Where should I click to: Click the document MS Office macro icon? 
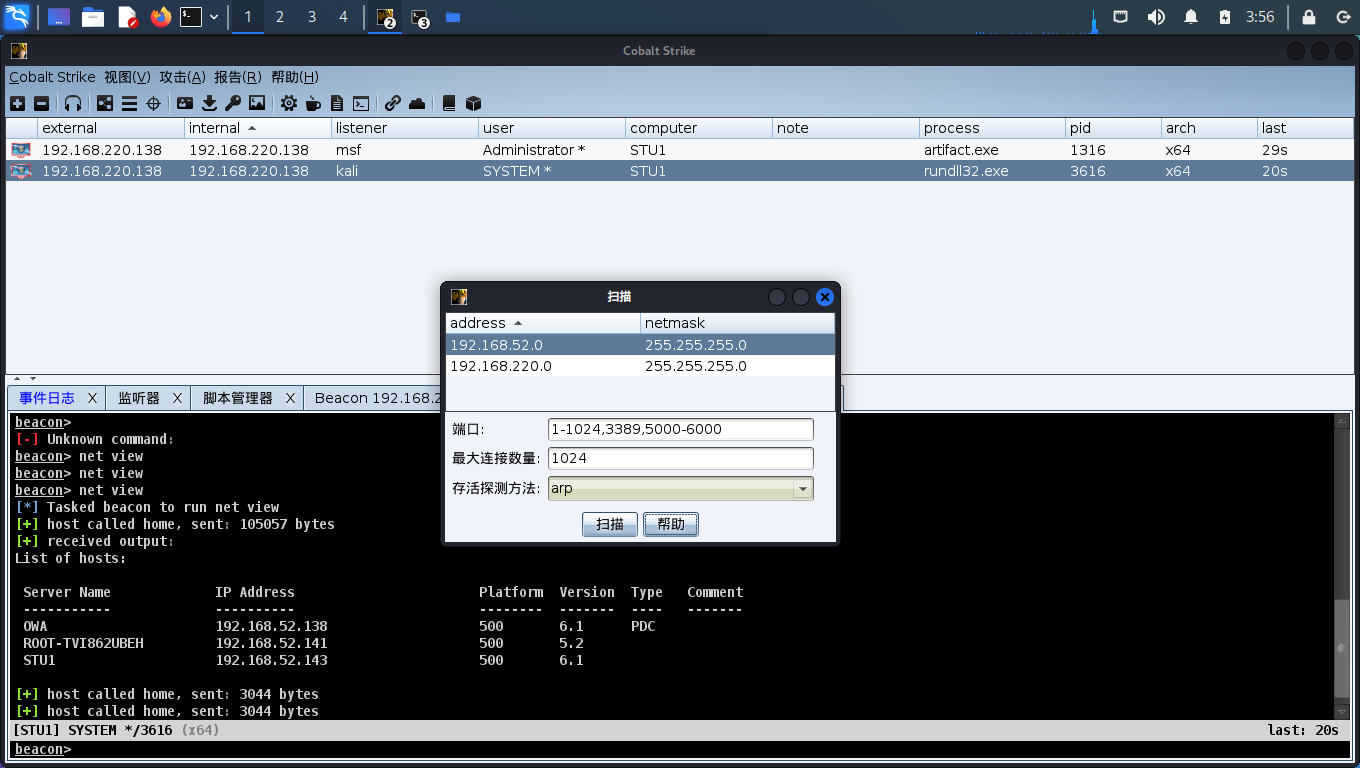coord(337,103)
